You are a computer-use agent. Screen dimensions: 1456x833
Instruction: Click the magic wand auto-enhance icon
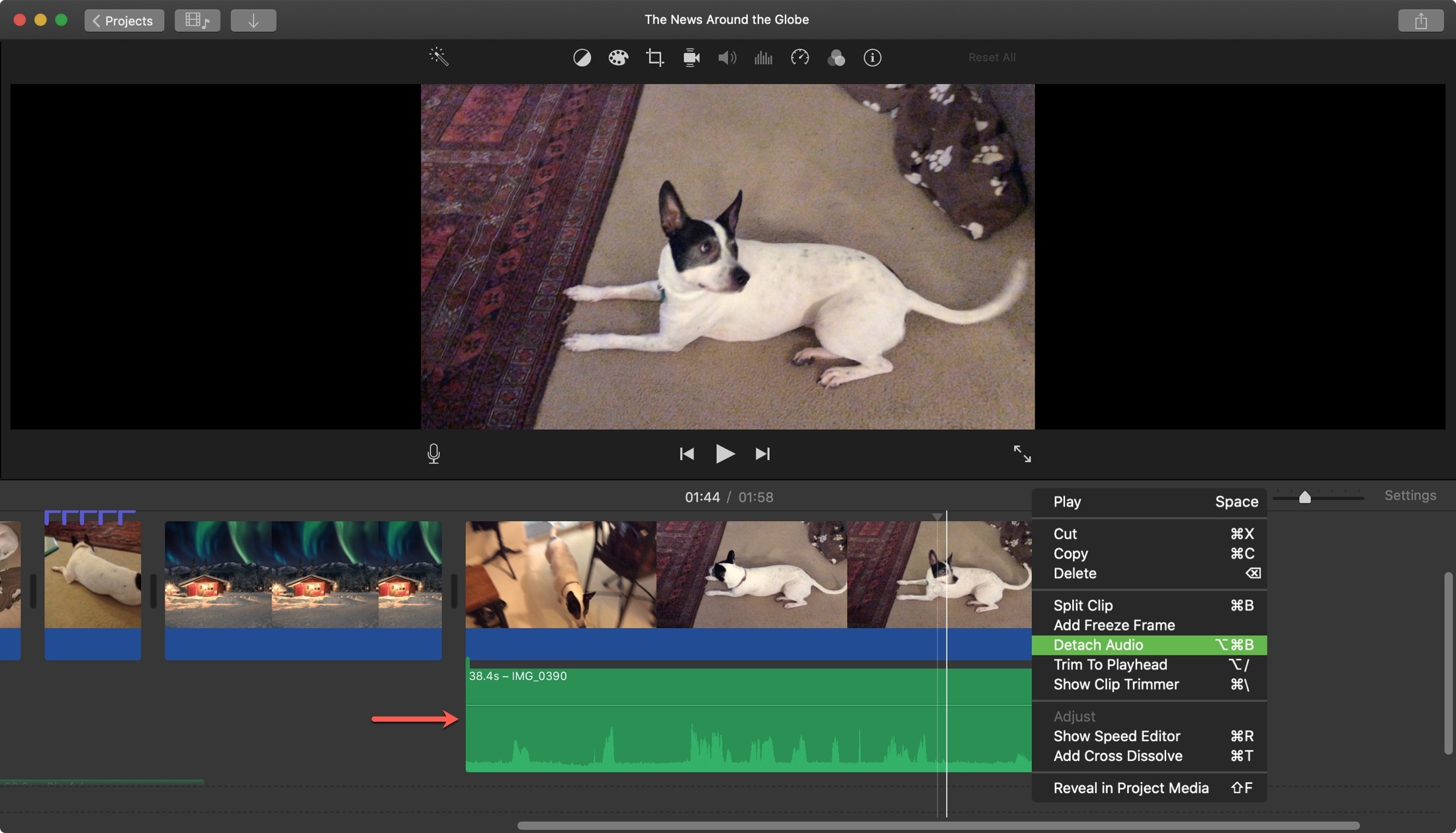[439, 57]
